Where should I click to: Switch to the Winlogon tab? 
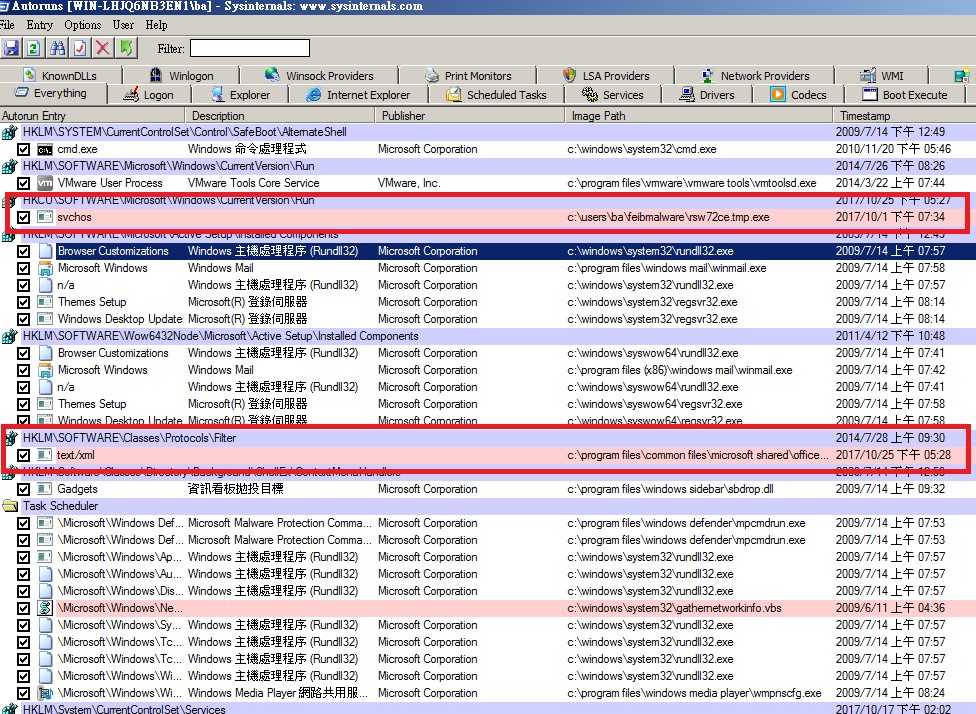182,75
